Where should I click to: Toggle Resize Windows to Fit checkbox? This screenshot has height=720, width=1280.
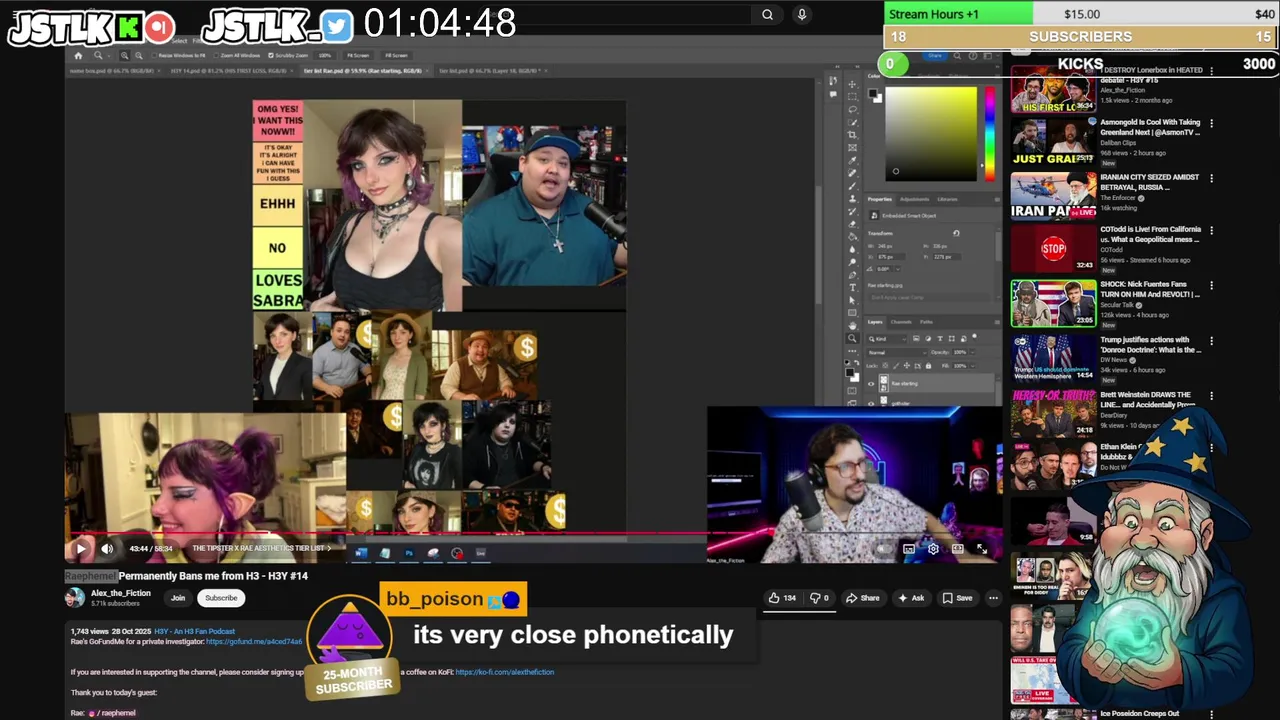(154, 56)
